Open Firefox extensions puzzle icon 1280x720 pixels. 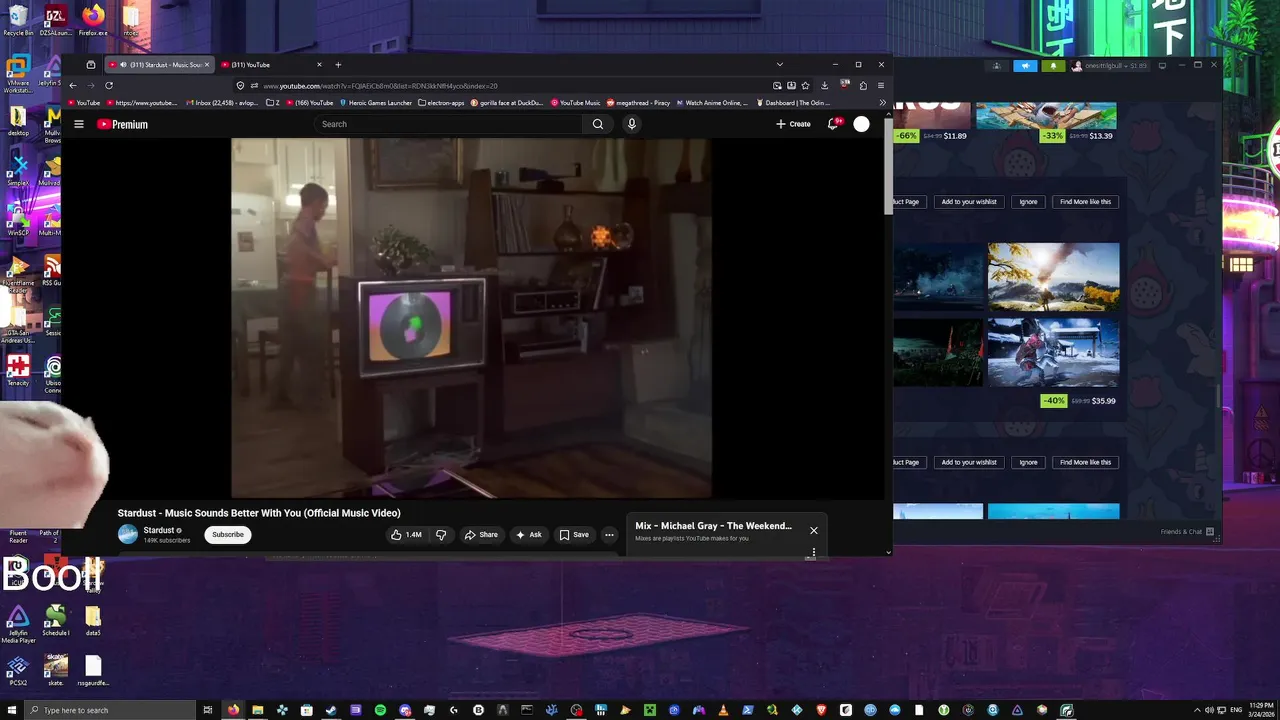864,86
